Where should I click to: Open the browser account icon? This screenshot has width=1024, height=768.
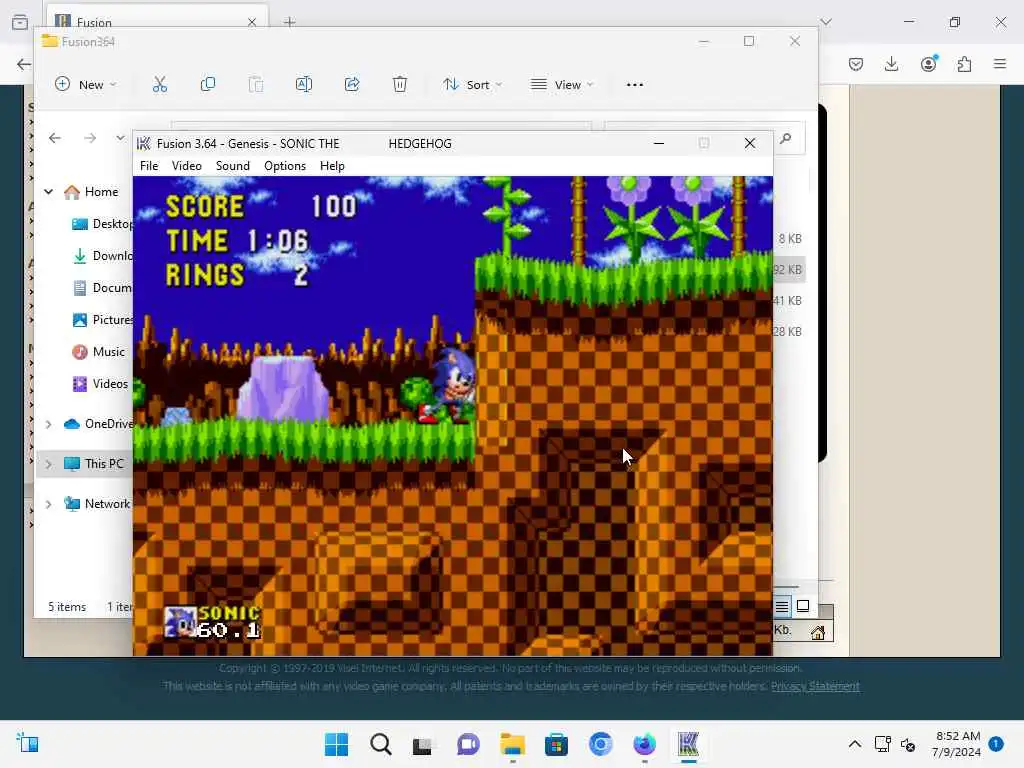point(929,63)
